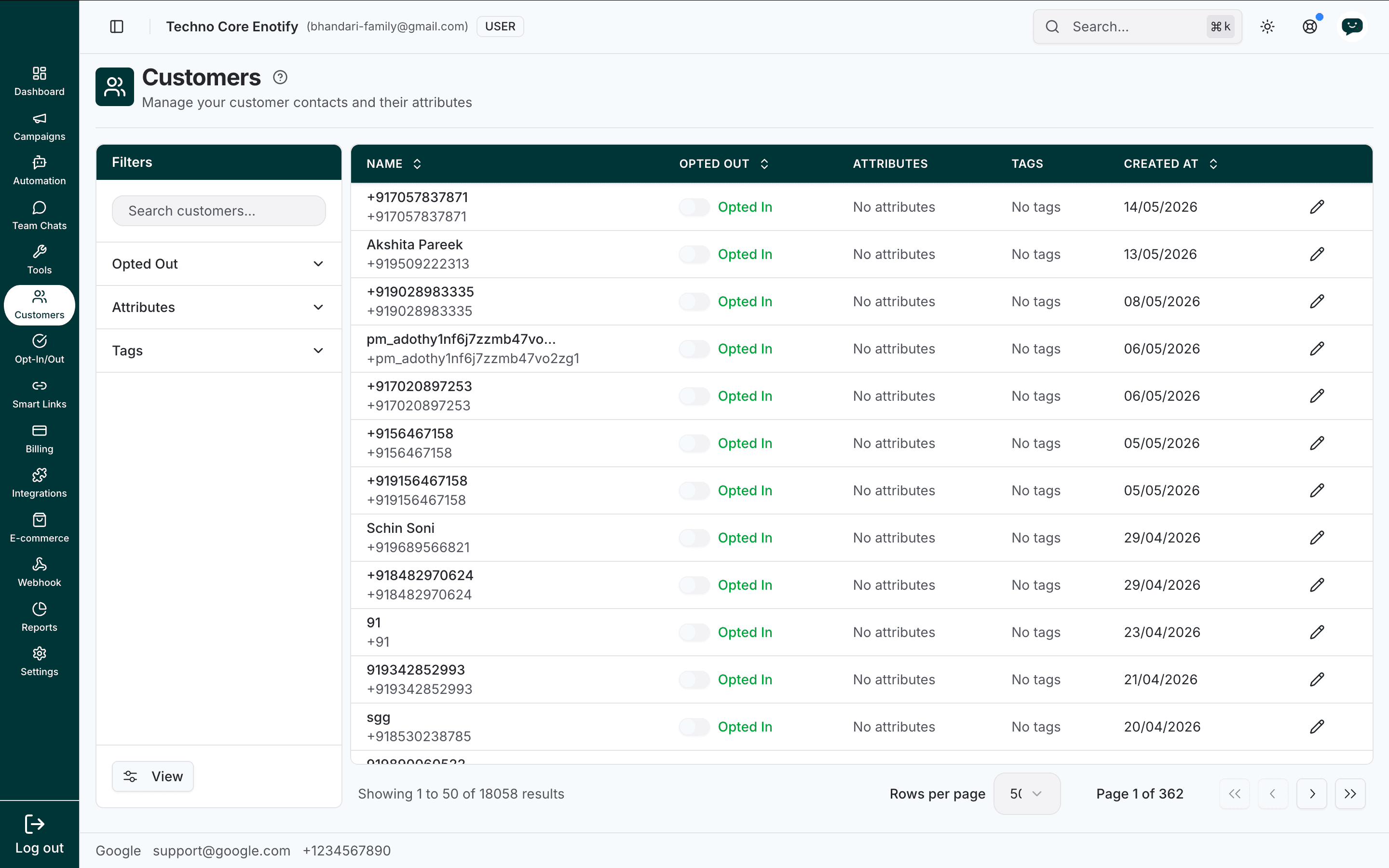Image resolution: width=1389 pixels, height=868 pixels.
Task: Open Campaigns in the sidebar
Action: click(40, 126)
